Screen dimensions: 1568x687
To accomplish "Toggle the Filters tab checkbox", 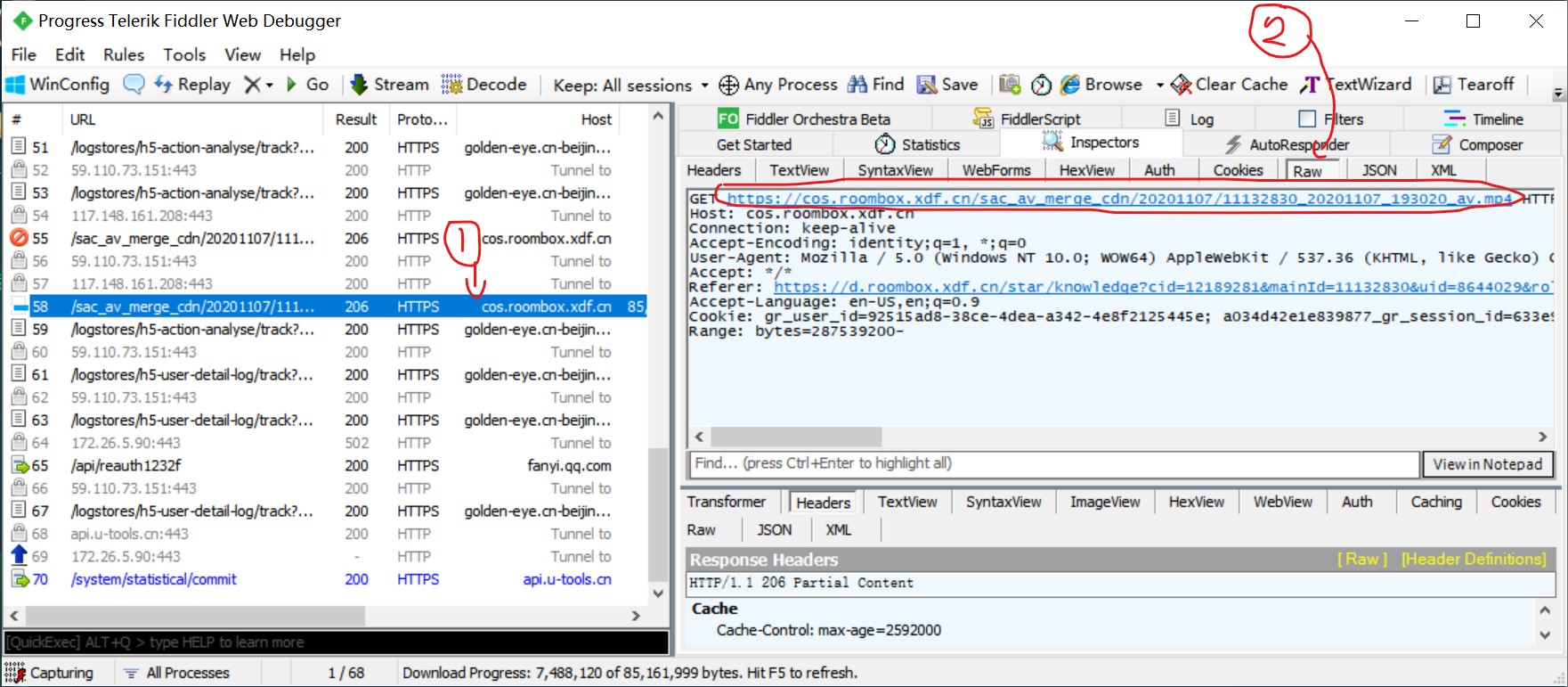I will tap(1307, 119).
